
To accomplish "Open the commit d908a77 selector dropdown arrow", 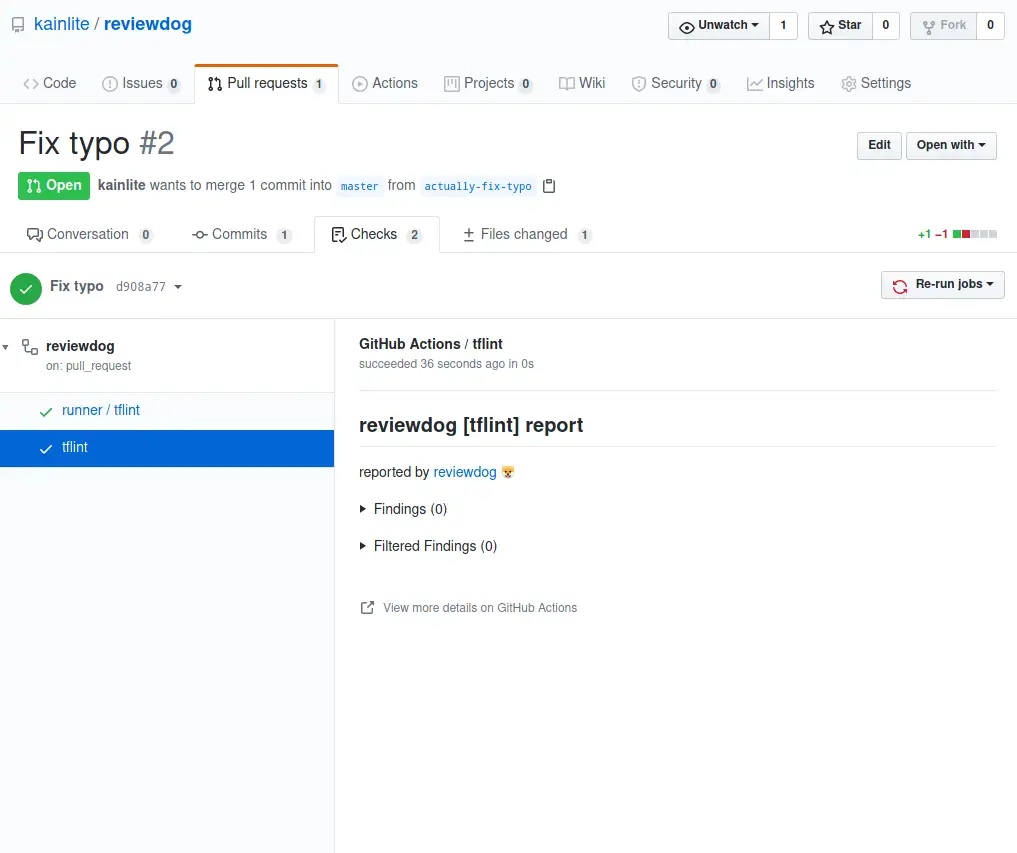I will pos(178,287).
